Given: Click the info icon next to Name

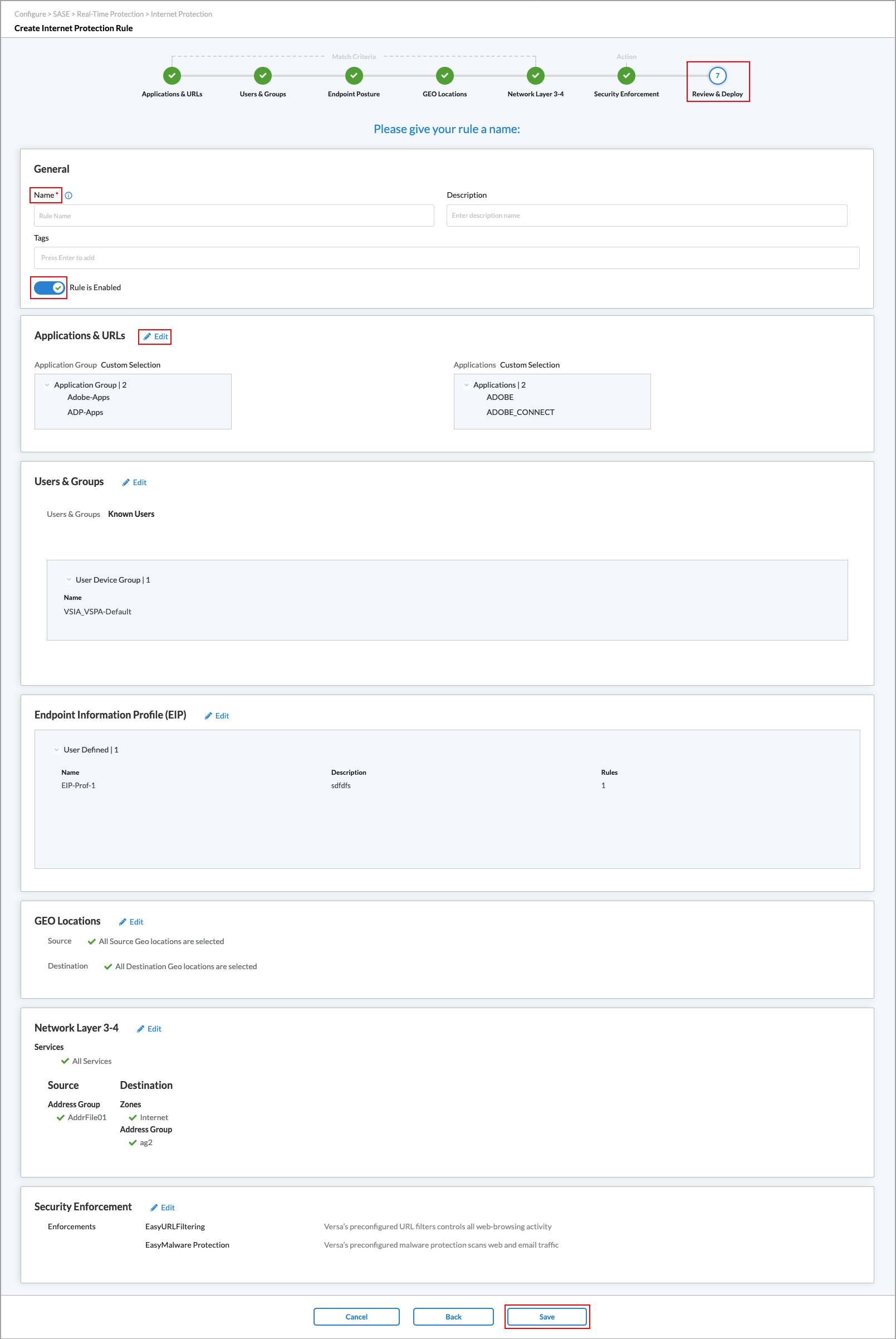Looking at the screenshot, I should pyautogui.click(x=68, y=196).
